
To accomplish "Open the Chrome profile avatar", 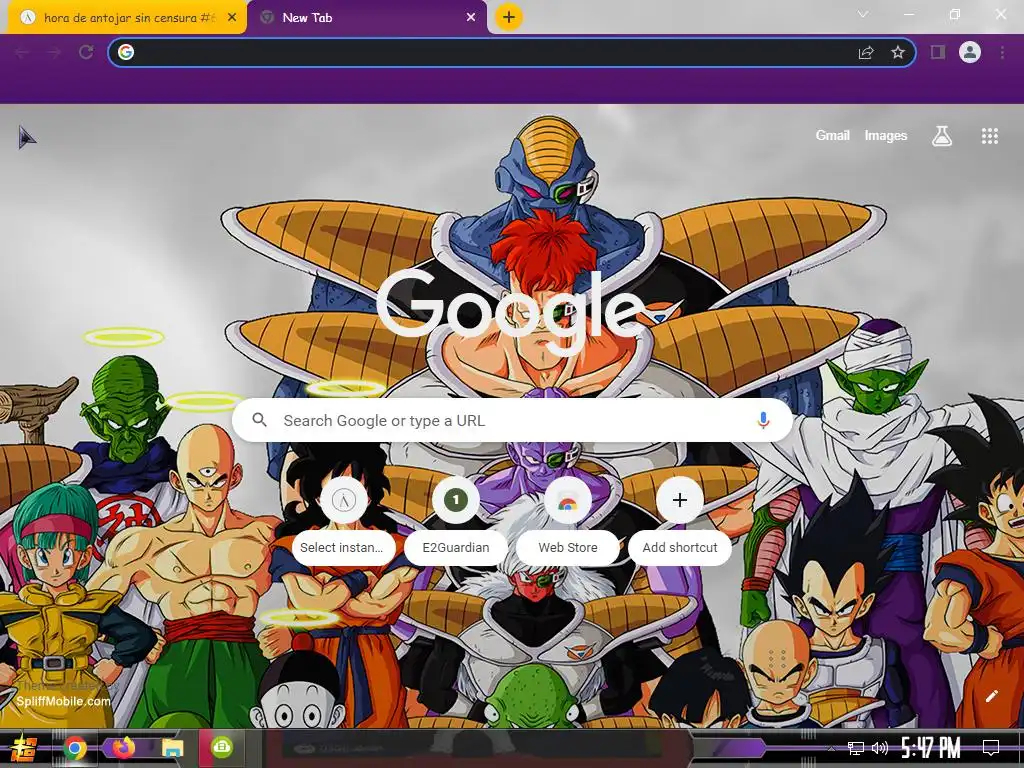I will [970, 52].
